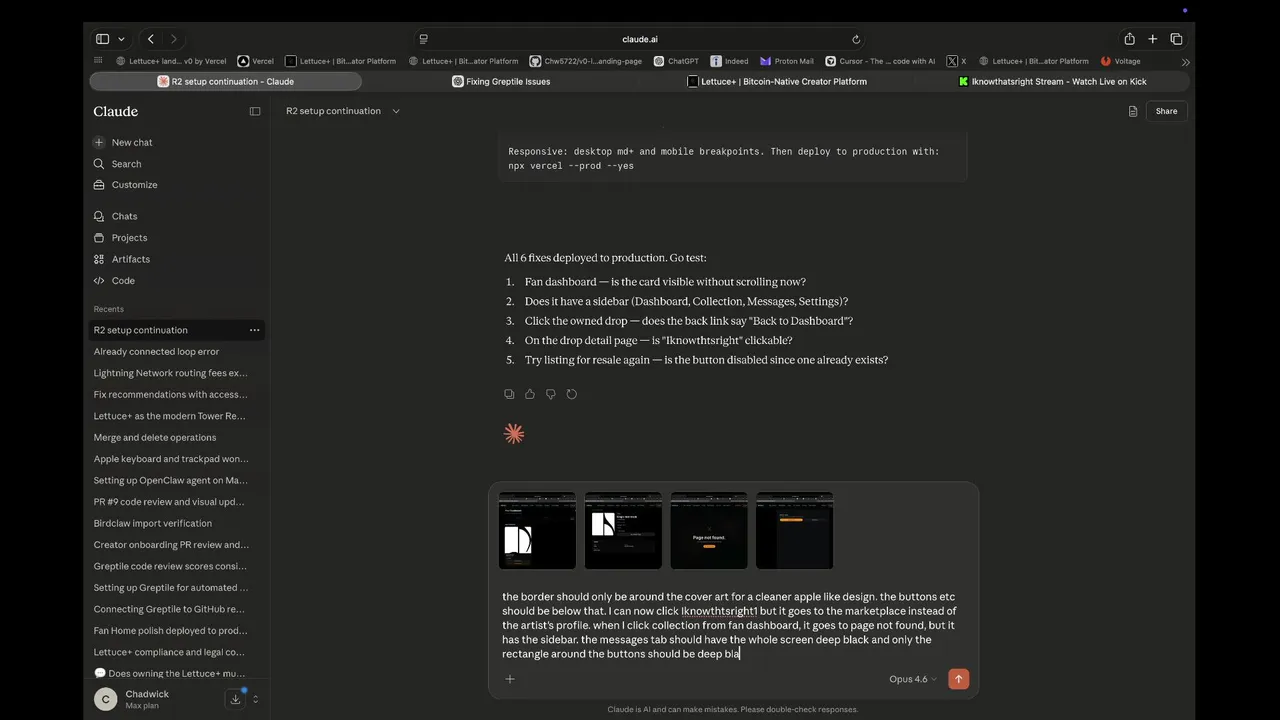Open Artifacts in sidebar
Screen dimensions: 1280x720
(121, 259)
